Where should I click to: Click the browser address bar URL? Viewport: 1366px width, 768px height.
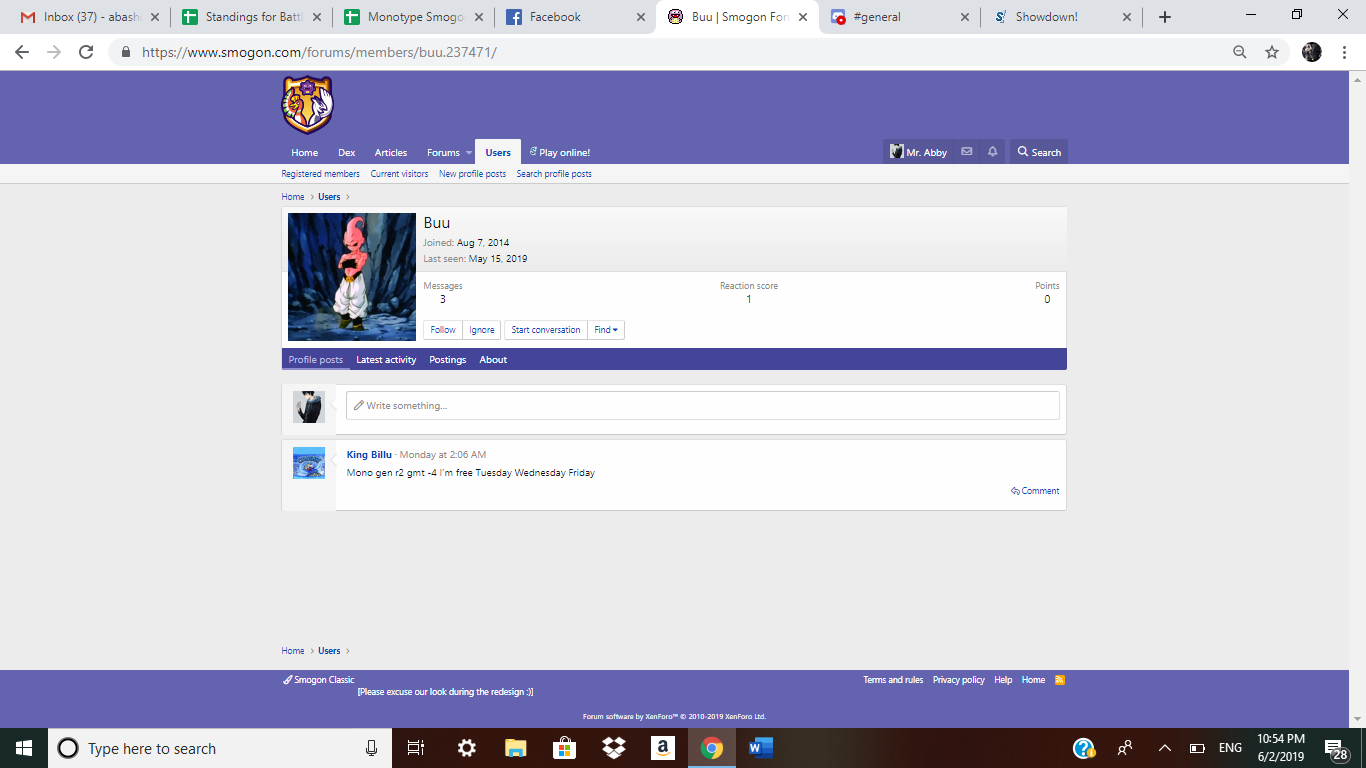(x=319, y=52)
